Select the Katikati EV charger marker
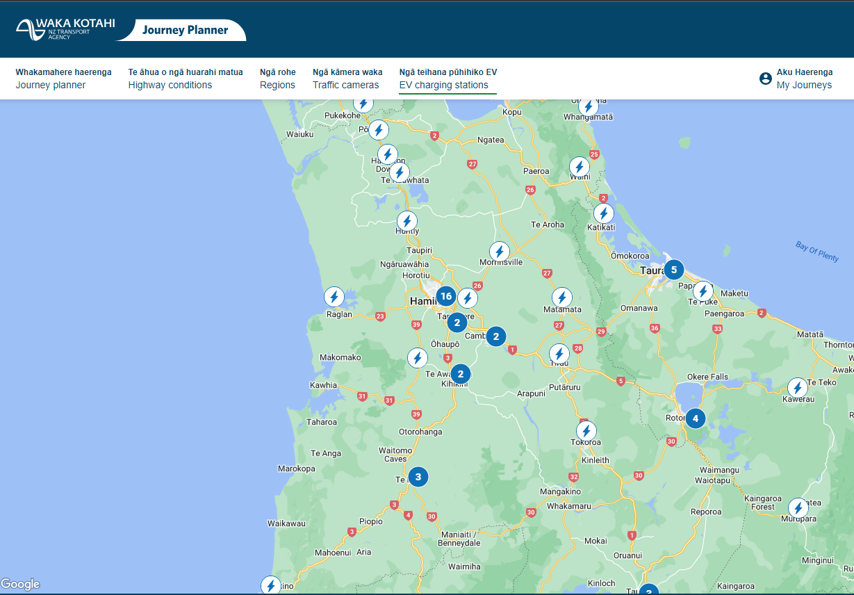The width and height of the screenshot is (854, 595). click(x=603, y=214)
